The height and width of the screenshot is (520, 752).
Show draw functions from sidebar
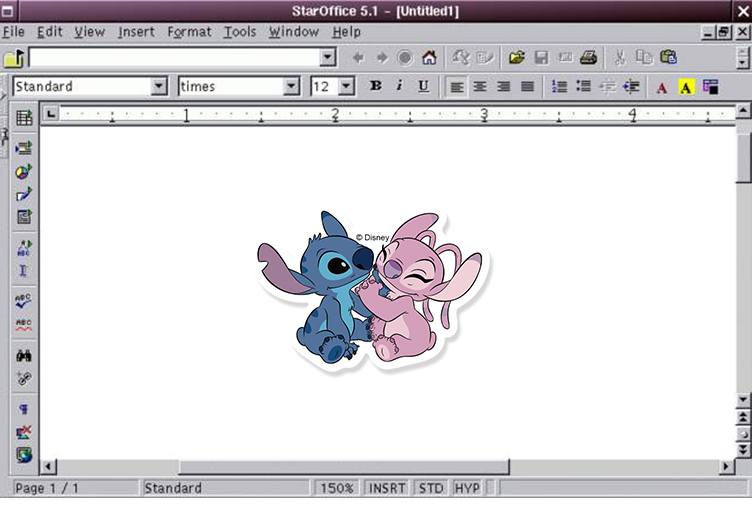24,194
